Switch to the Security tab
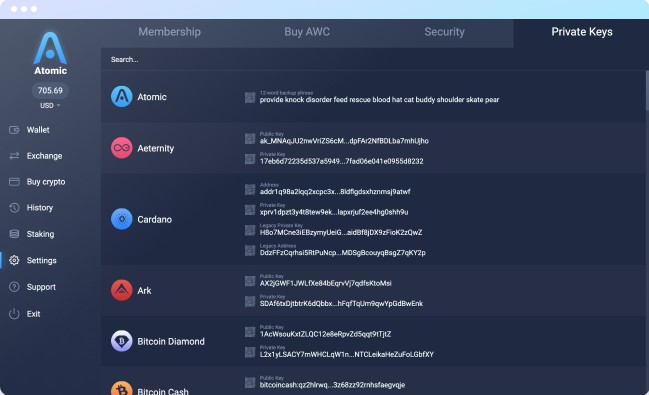This screenshot has height=395, width=649. pyautogui.click(x=445, y=32)
